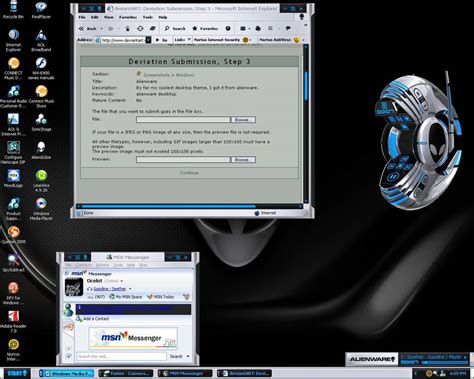Click the Back button in Internet Explorer
Viewport: 474px width, 379px height.
click(88, 29)
